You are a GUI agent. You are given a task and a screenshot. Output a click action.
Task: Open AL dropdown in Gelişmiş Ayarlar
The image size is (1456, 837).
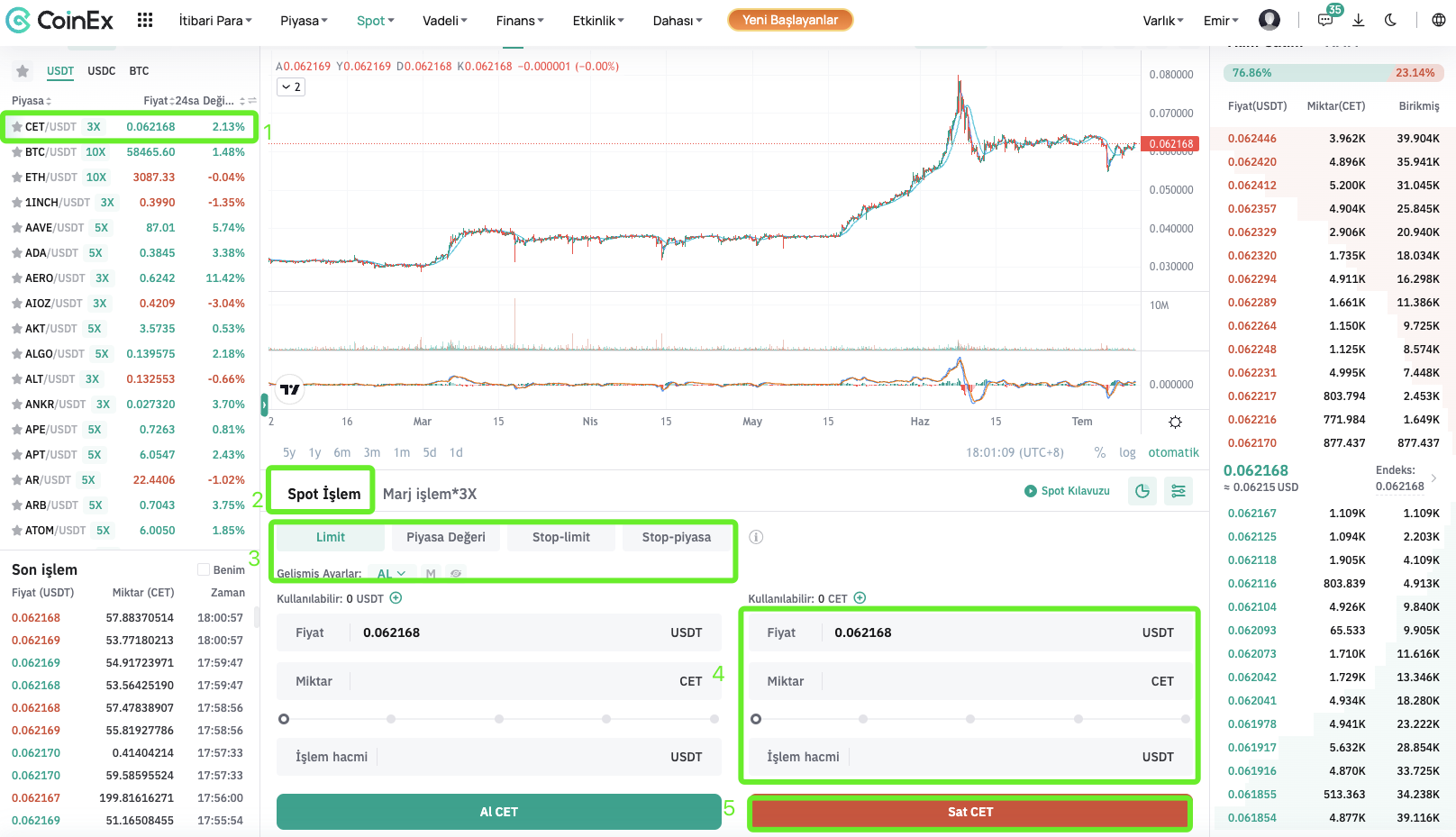[x=392, y=574]
